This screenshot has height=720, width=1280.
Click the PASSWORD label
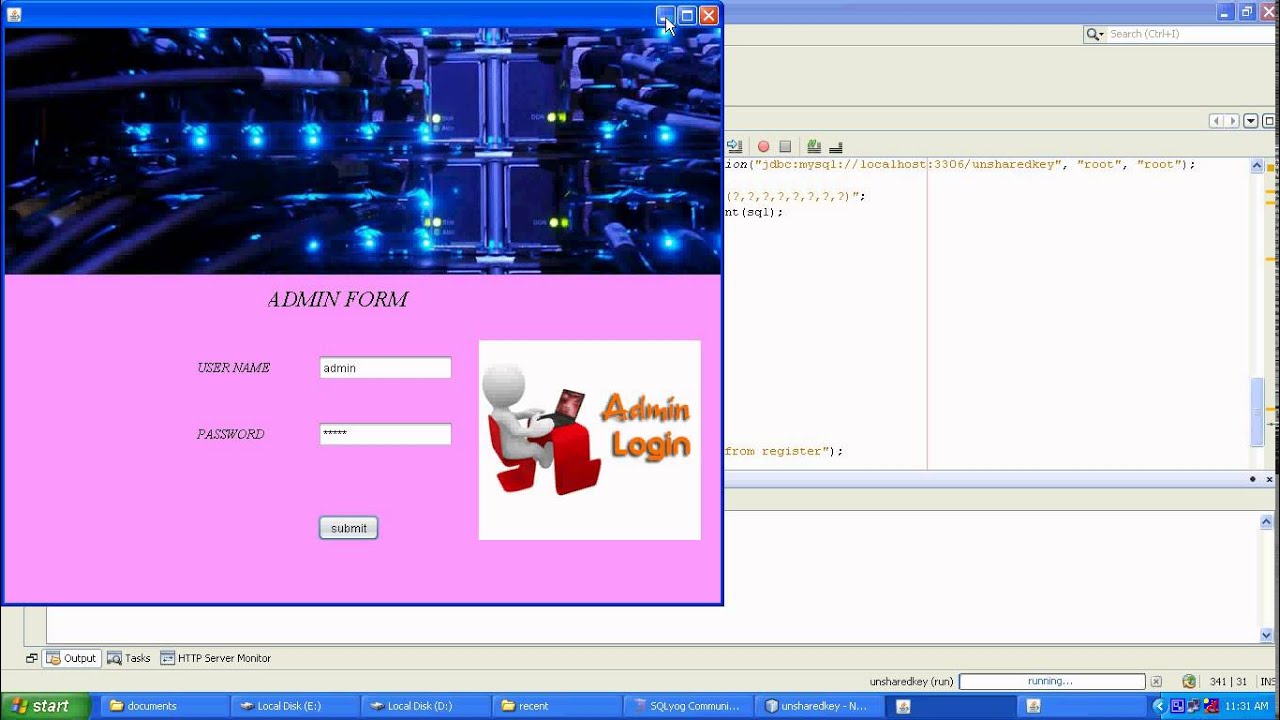pyautogui.click(x=230, y=434)
